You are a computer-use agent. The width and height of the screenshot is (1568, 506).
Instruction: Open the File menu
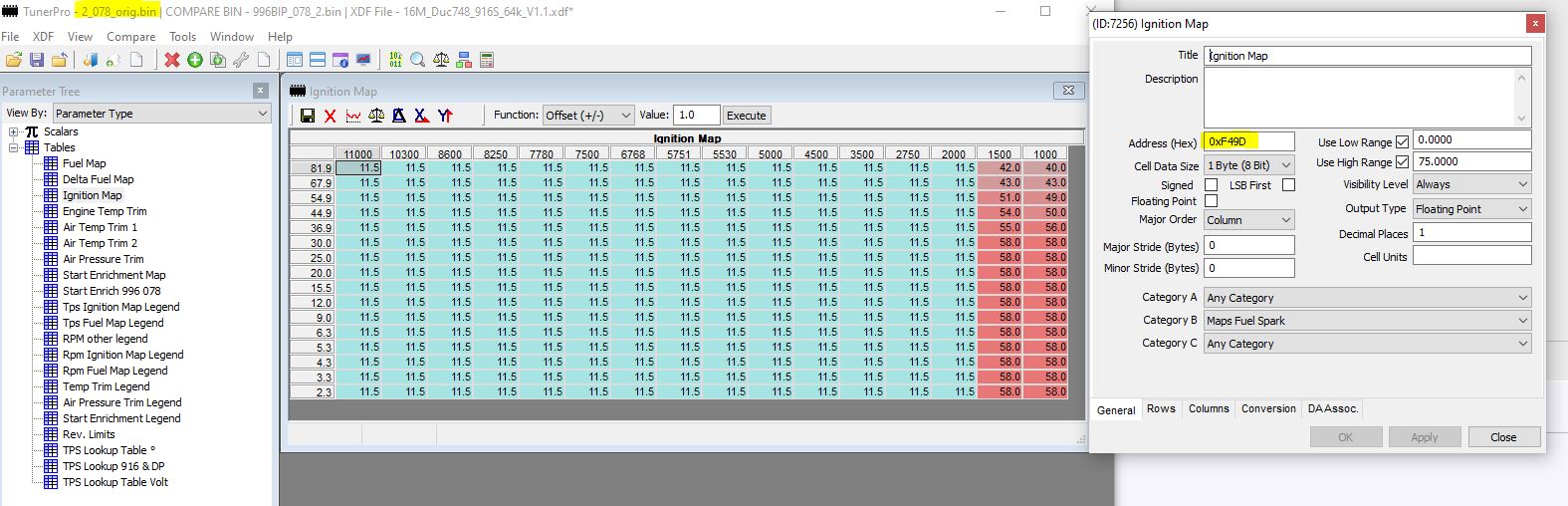coord(10,37)
